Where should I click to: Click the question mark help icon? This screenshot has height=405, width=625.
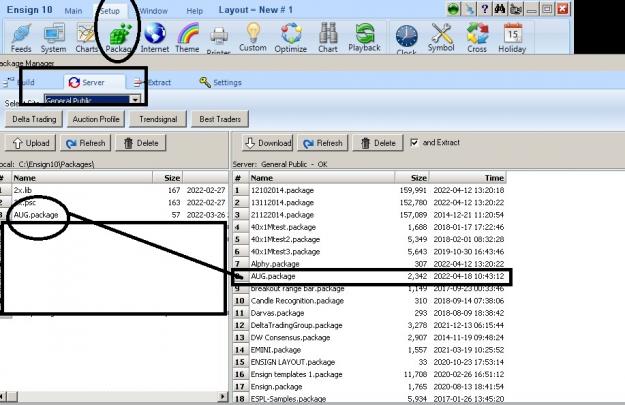(x=484, y=9)
